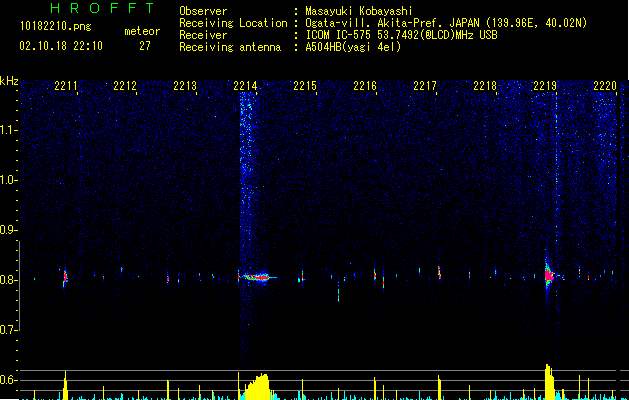
Task: Click the 2216 time marker
Action: [x=365, y=86]
